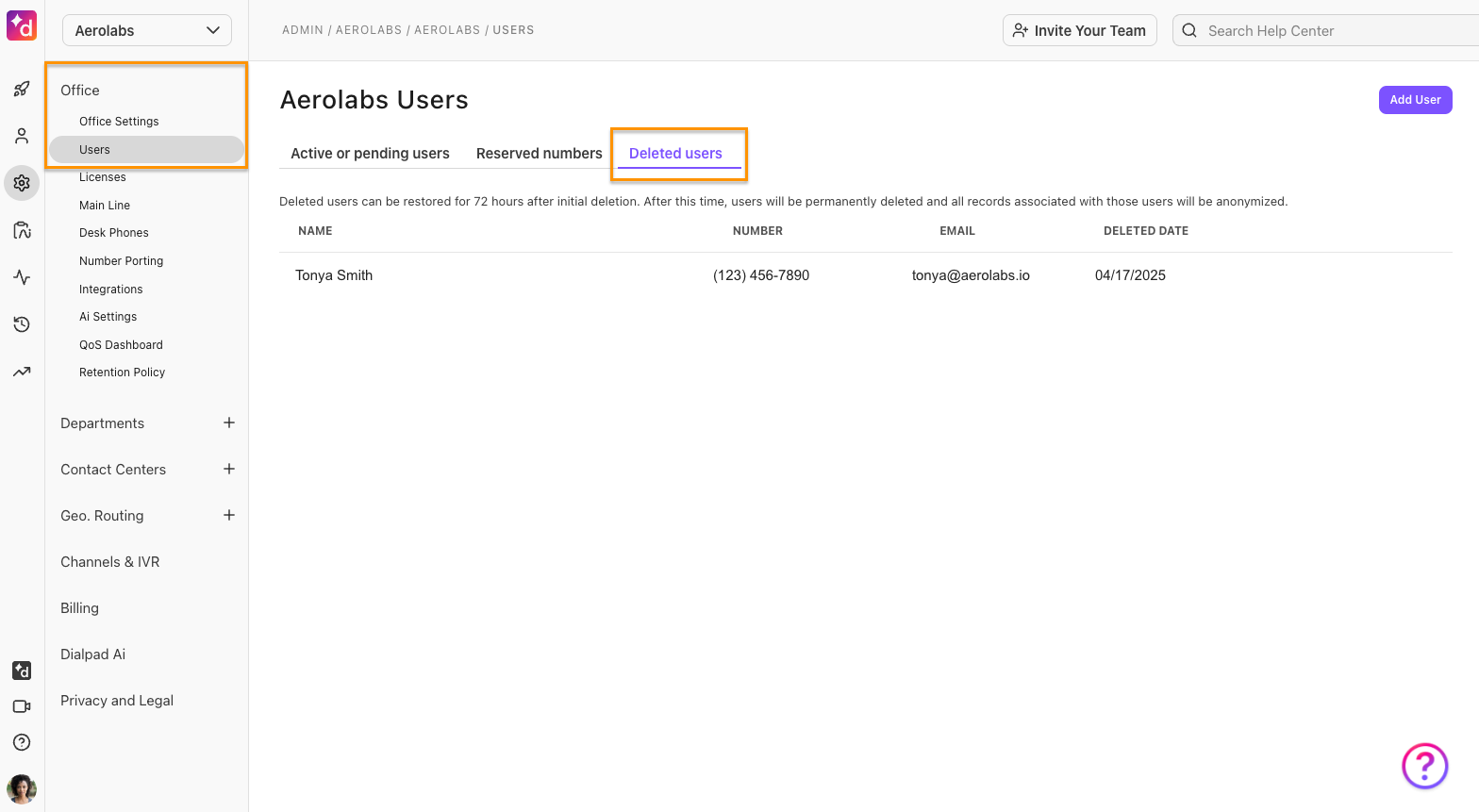Open Contact Centers section
The width and height of the screenshot is (1479, 812).
[113, 470]
